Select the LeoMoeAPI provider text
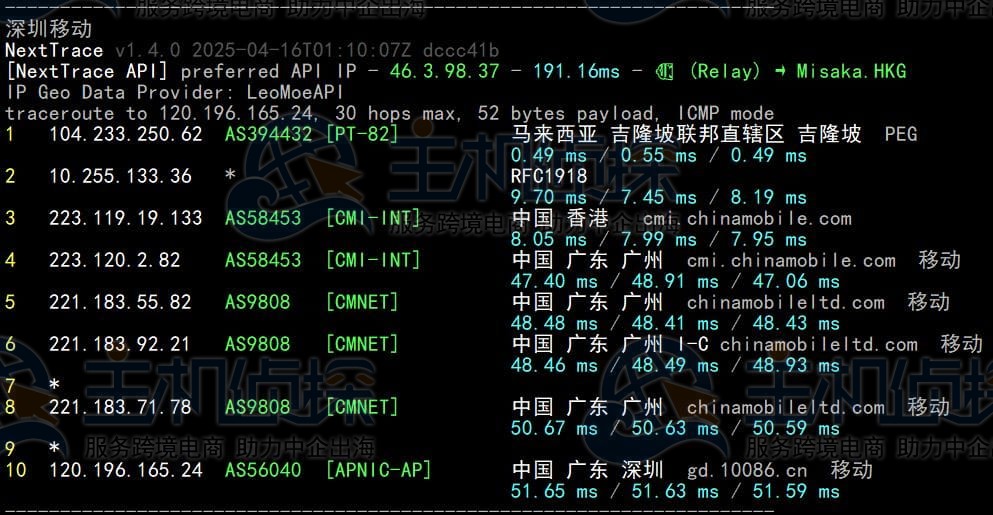 pyautogui.click(x=295, y=92)
